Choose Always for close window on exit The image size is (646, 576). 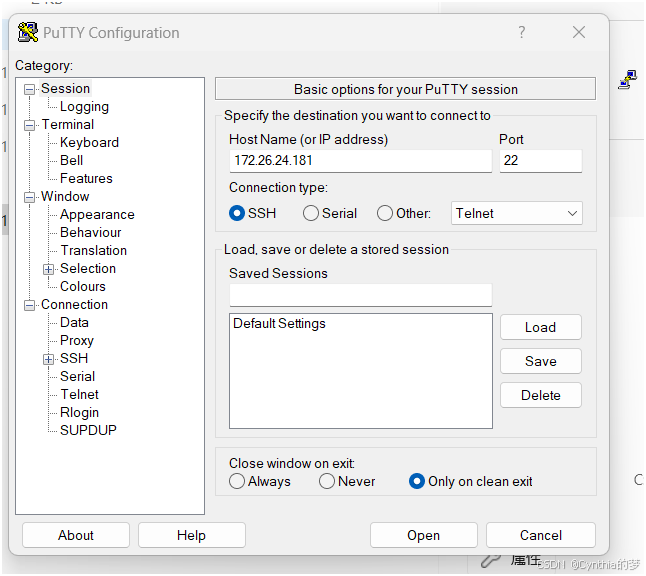tap(237, 481)
